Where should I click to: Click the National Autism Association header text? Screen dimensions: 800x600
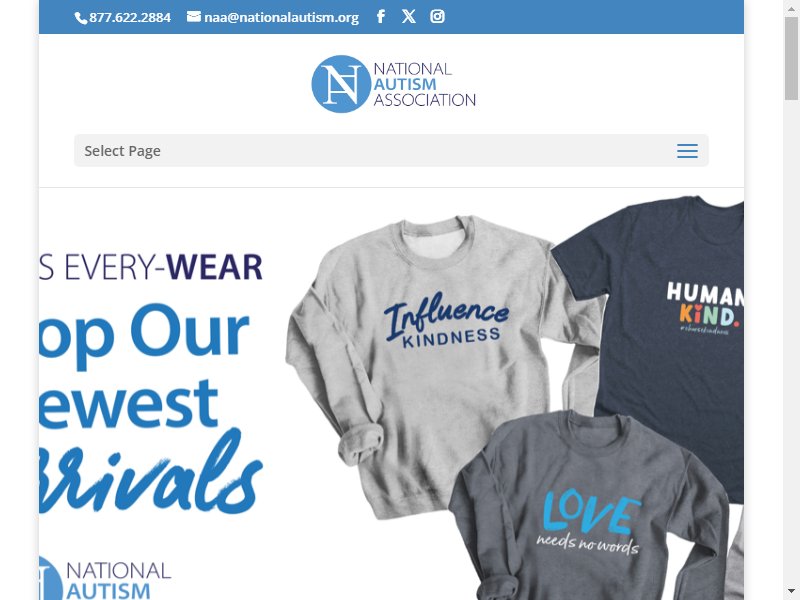(424, 84)
